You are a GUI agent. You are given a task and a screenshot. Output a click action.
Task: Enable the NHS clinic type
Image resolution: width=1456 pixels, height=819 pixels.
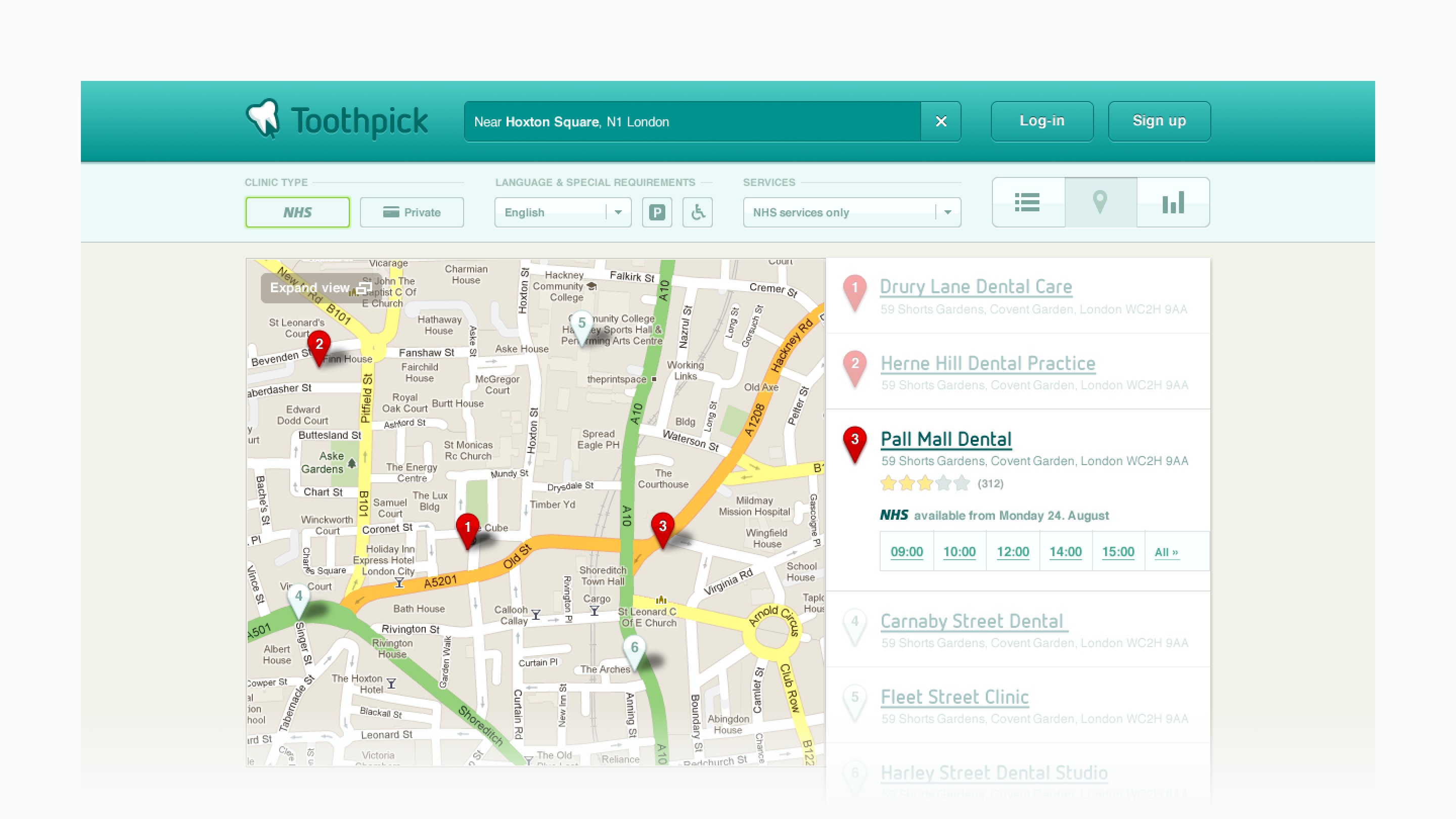297,212
